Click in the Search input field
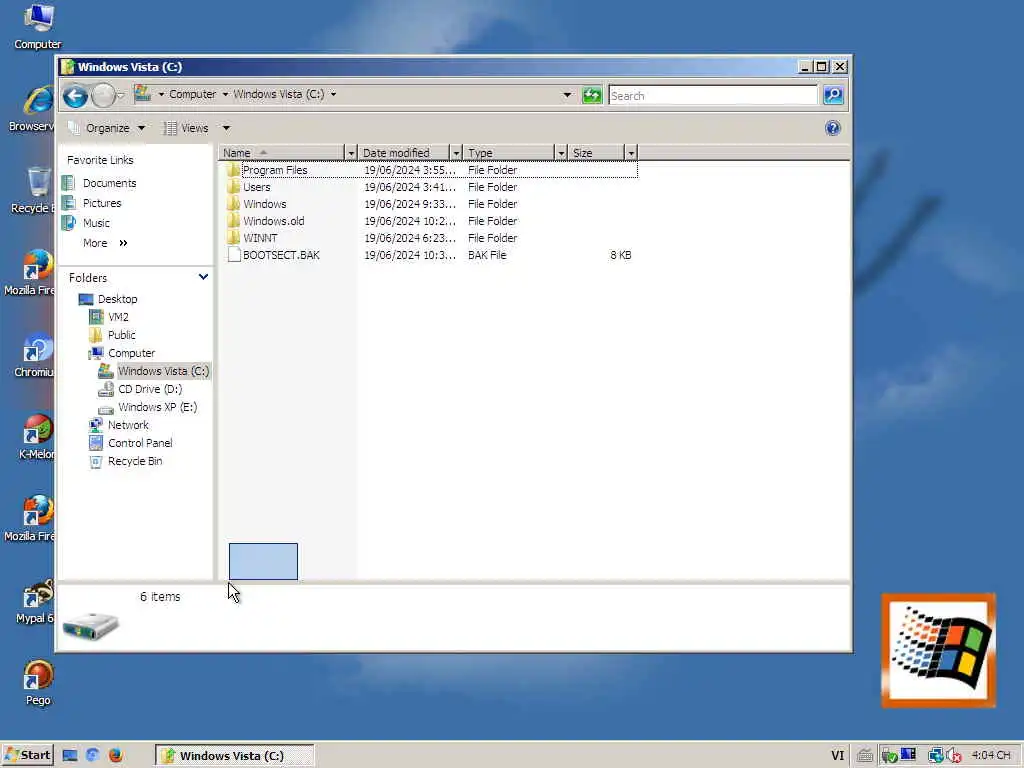This screenshot has width=1024, height=768. pos(712,95)
